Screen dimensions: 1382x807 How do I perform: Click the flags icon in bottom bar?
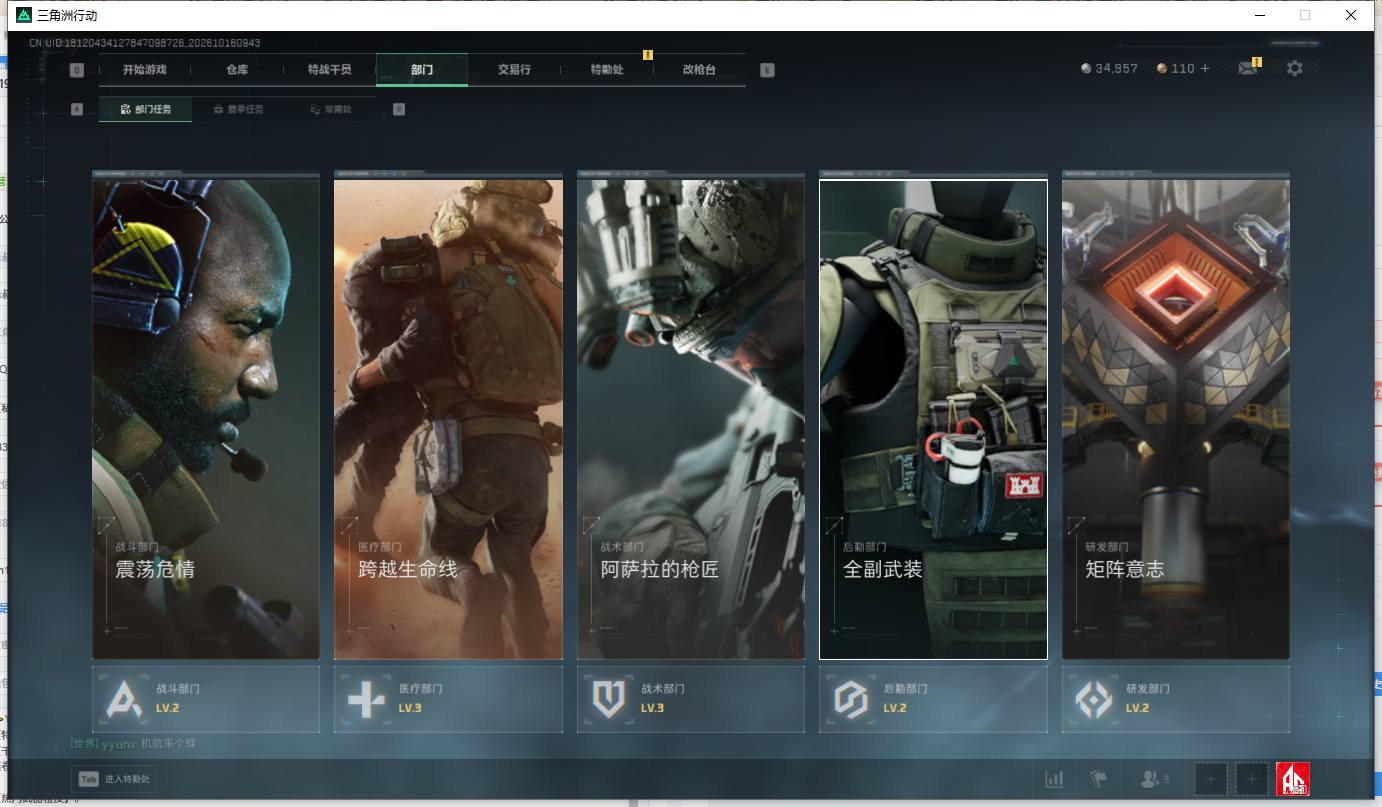click(1099, 779)
